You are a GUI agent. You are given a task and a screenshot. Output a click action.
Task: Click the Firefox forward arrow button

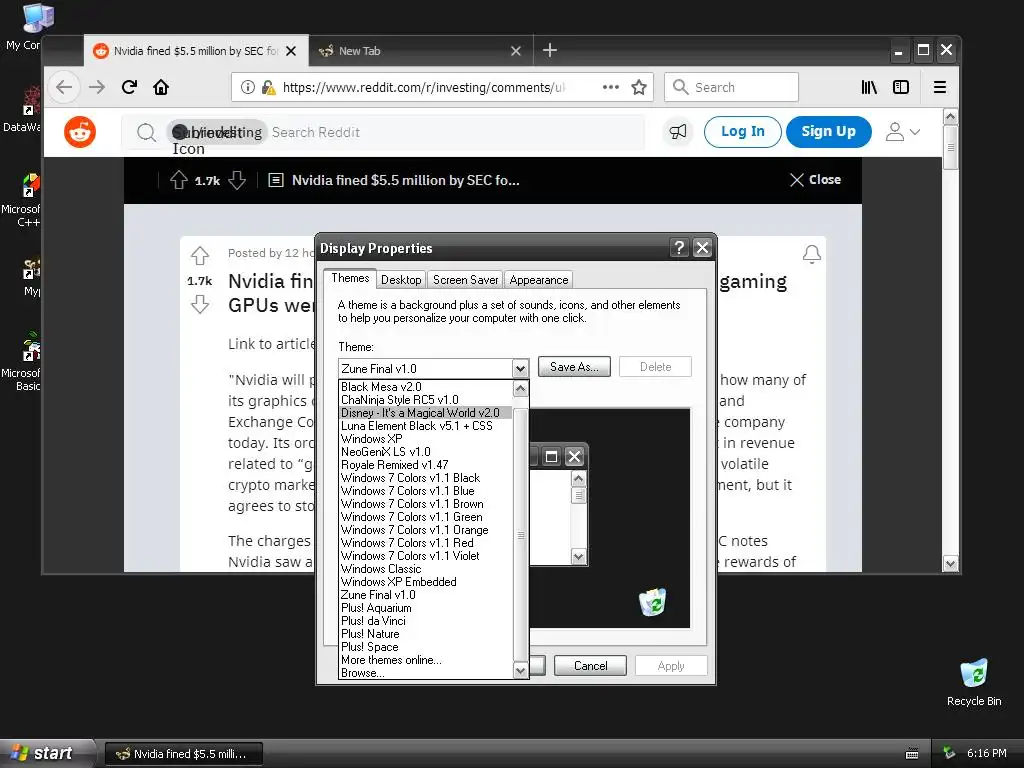pyautogui.click(x=97, y=87)
